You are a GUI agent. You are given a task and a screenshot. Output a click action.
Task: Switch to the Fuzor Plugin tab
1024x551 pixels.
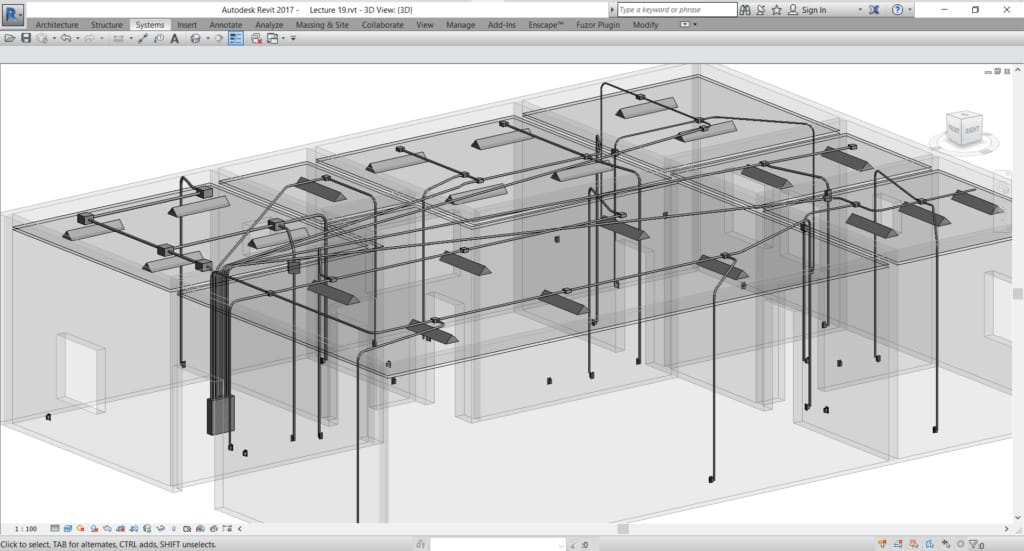point(598,25)
